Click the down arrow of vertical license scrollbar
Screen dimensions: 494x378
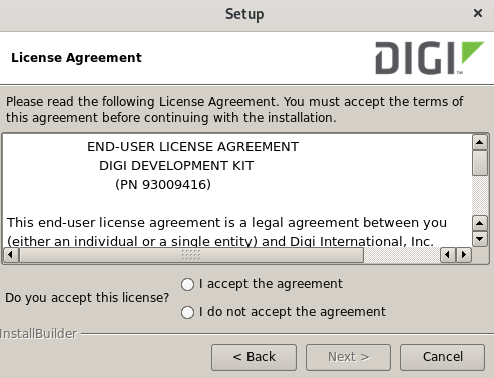pyautogui.click(x=480, y=239)
